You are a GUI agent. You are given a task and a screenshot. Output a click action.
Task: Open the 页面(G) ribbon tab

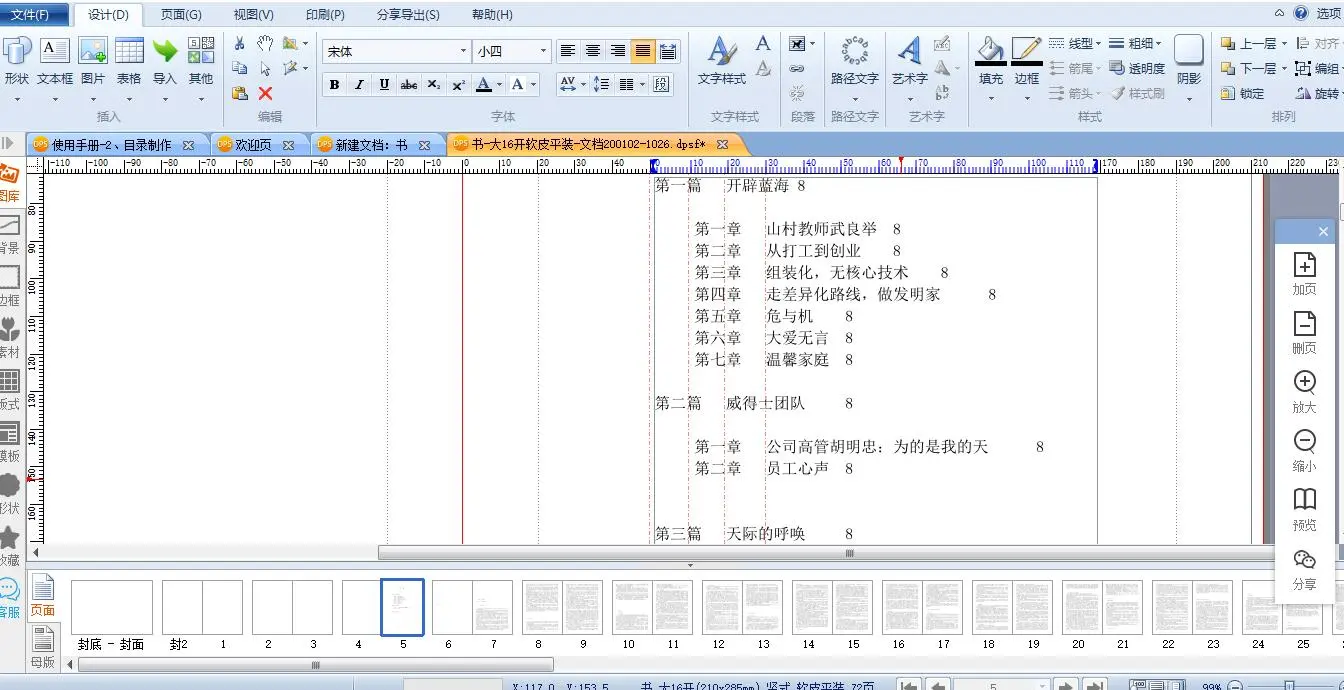[x=181, y=15]
